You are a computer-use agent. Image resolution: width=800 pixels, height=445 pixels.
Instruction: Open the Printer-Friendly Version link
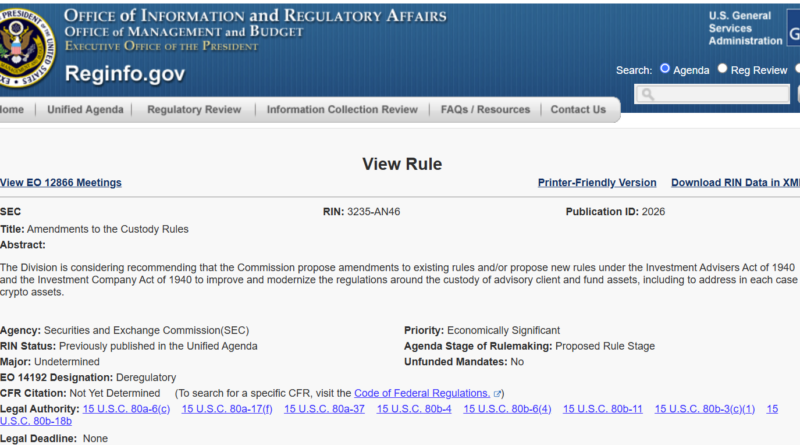[597, 183]
